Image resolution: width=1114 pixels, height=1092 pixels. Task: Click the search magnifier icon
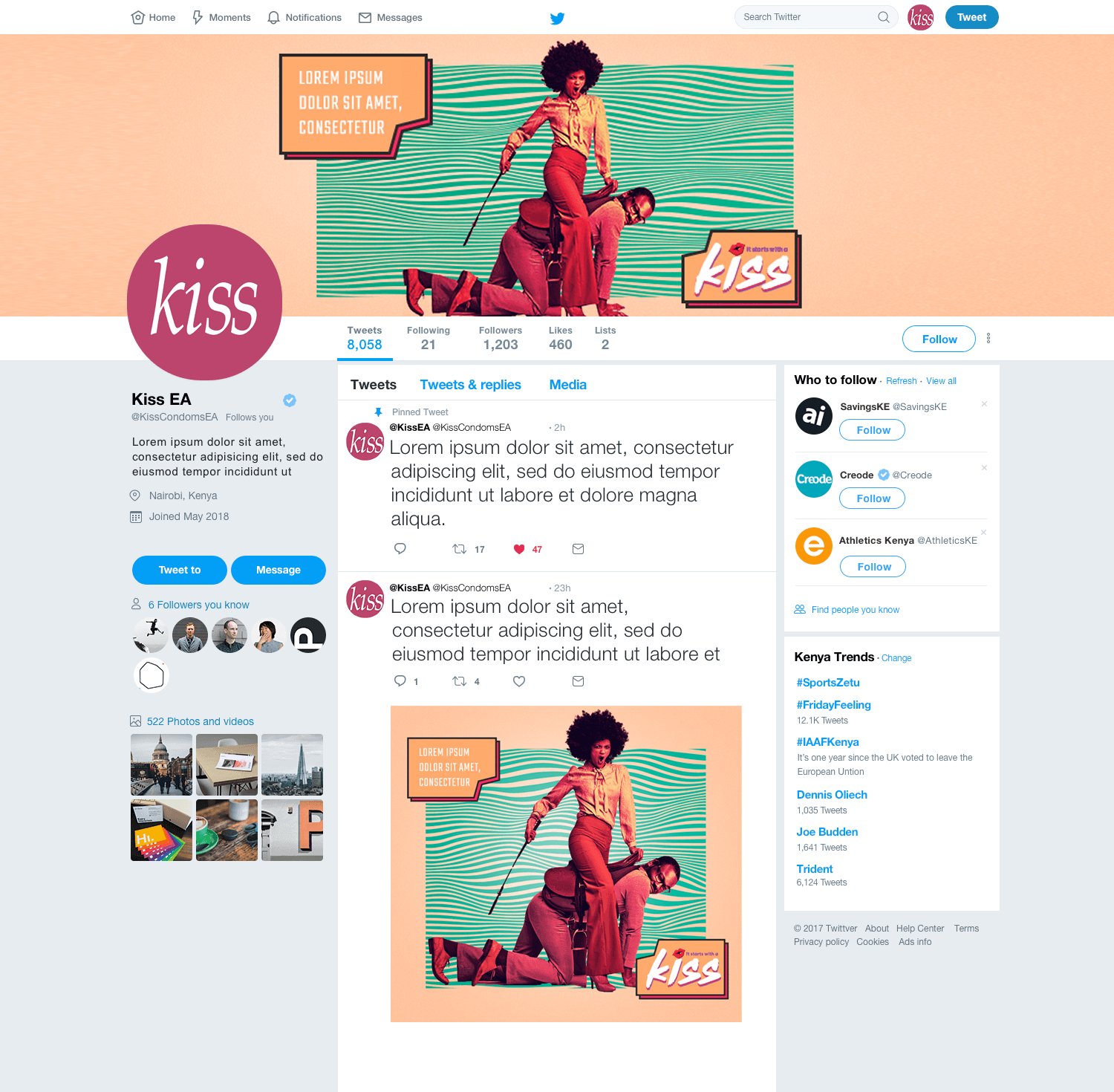click(x=884, y=17)
